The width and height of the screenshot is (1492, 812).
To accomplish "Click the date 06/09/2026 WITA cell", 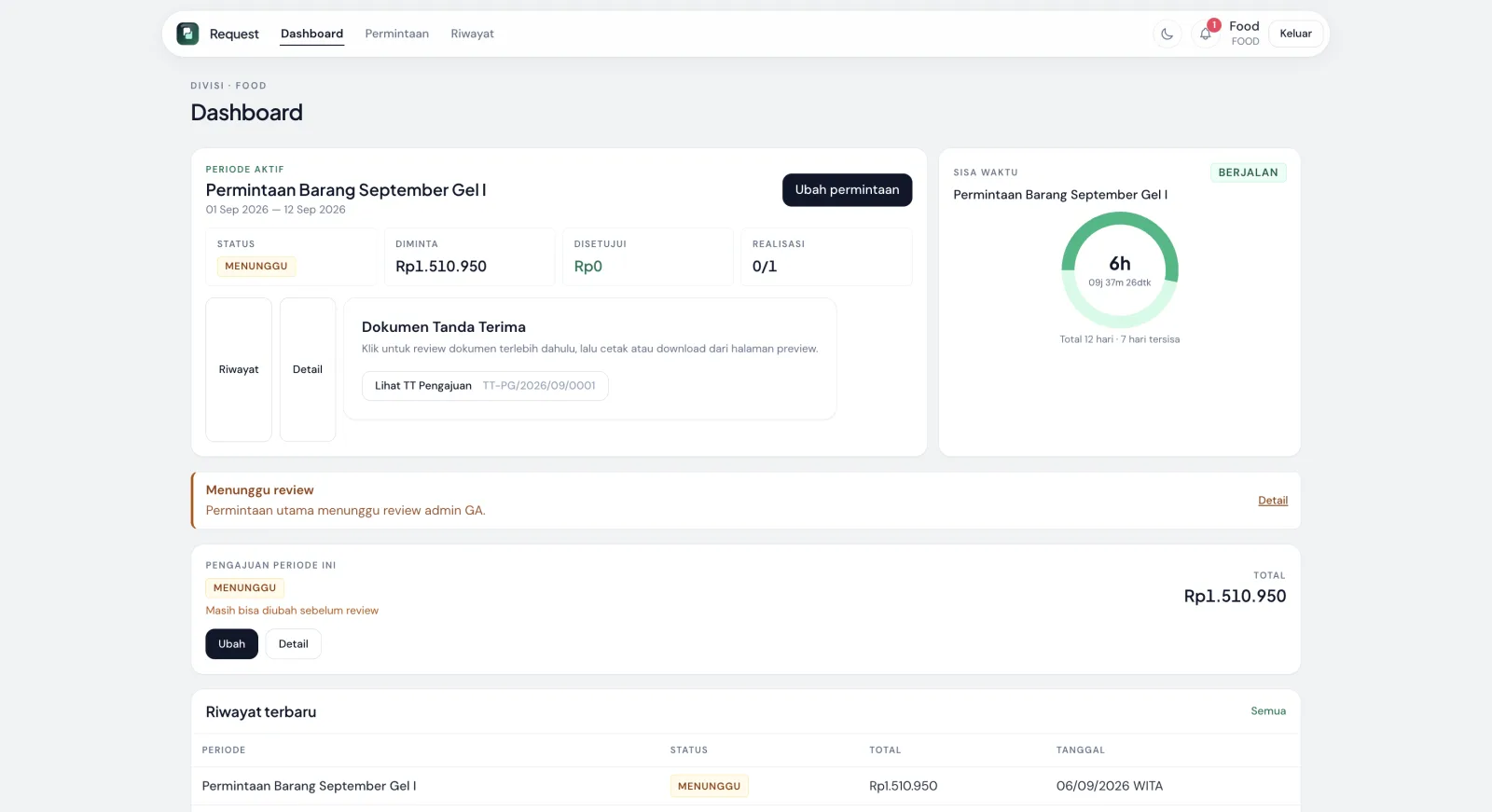I will [x=1110, y=786].
